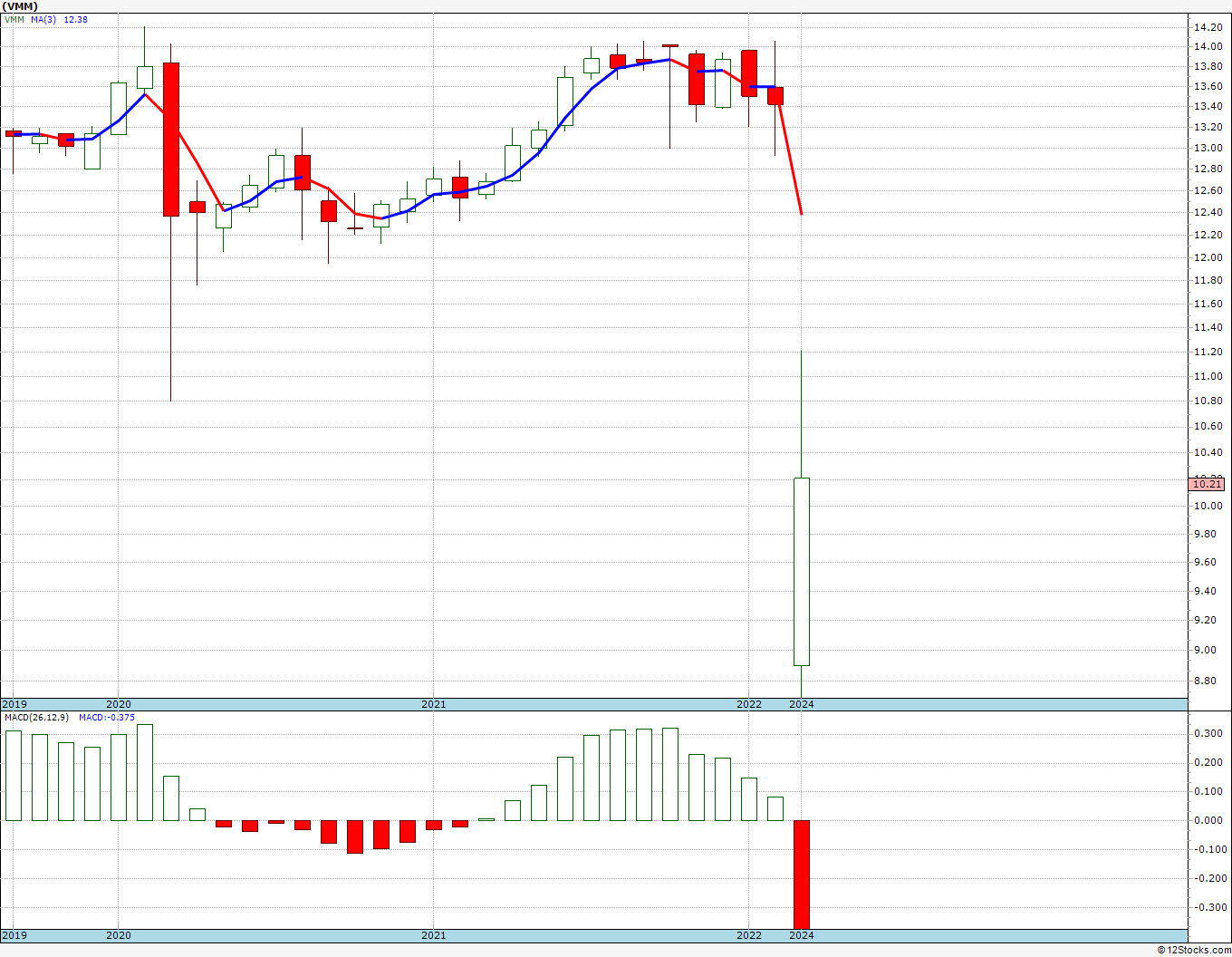Click the 10.00 price axis label
This screenshot has height=957, width=1232.
pos(1208,507)
